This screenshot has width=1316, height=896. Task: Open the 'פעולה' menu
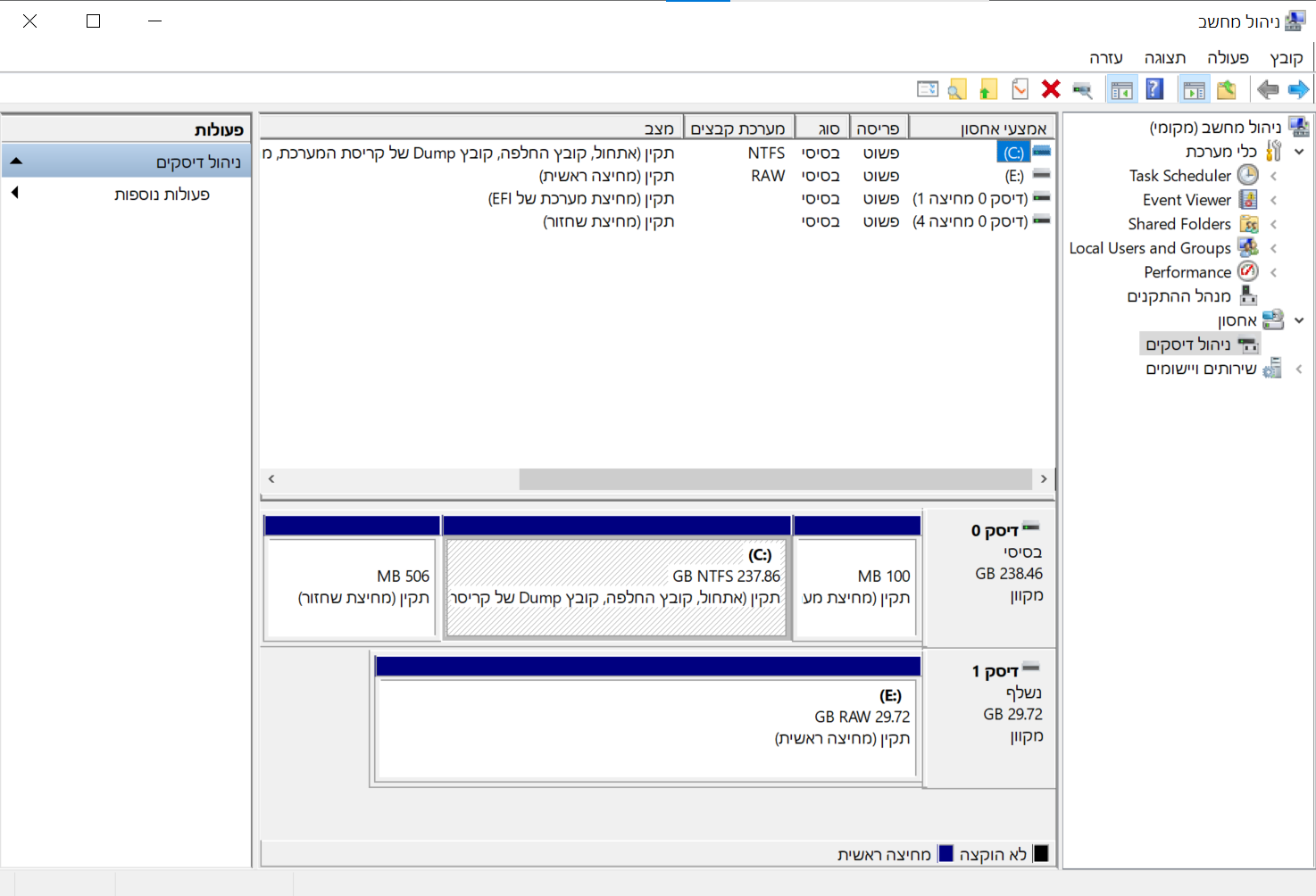[1228, 58]
